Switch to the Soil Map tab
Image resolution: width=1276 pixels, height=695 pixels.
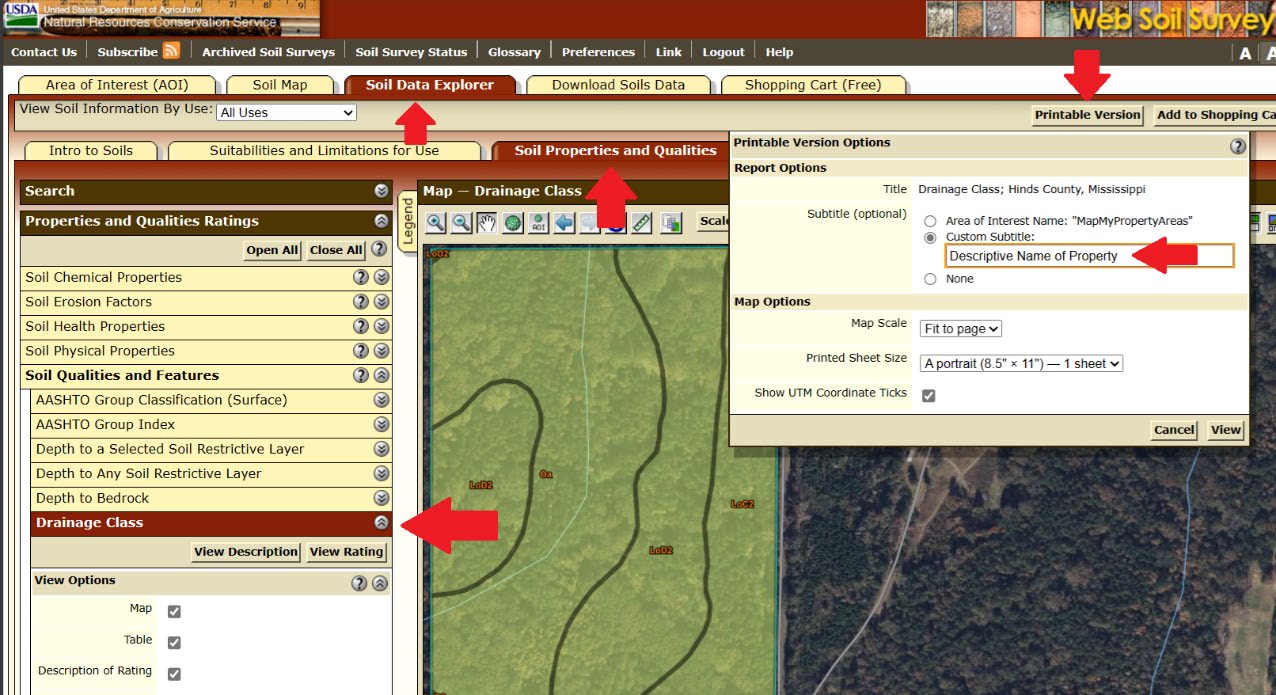[280, 85]
